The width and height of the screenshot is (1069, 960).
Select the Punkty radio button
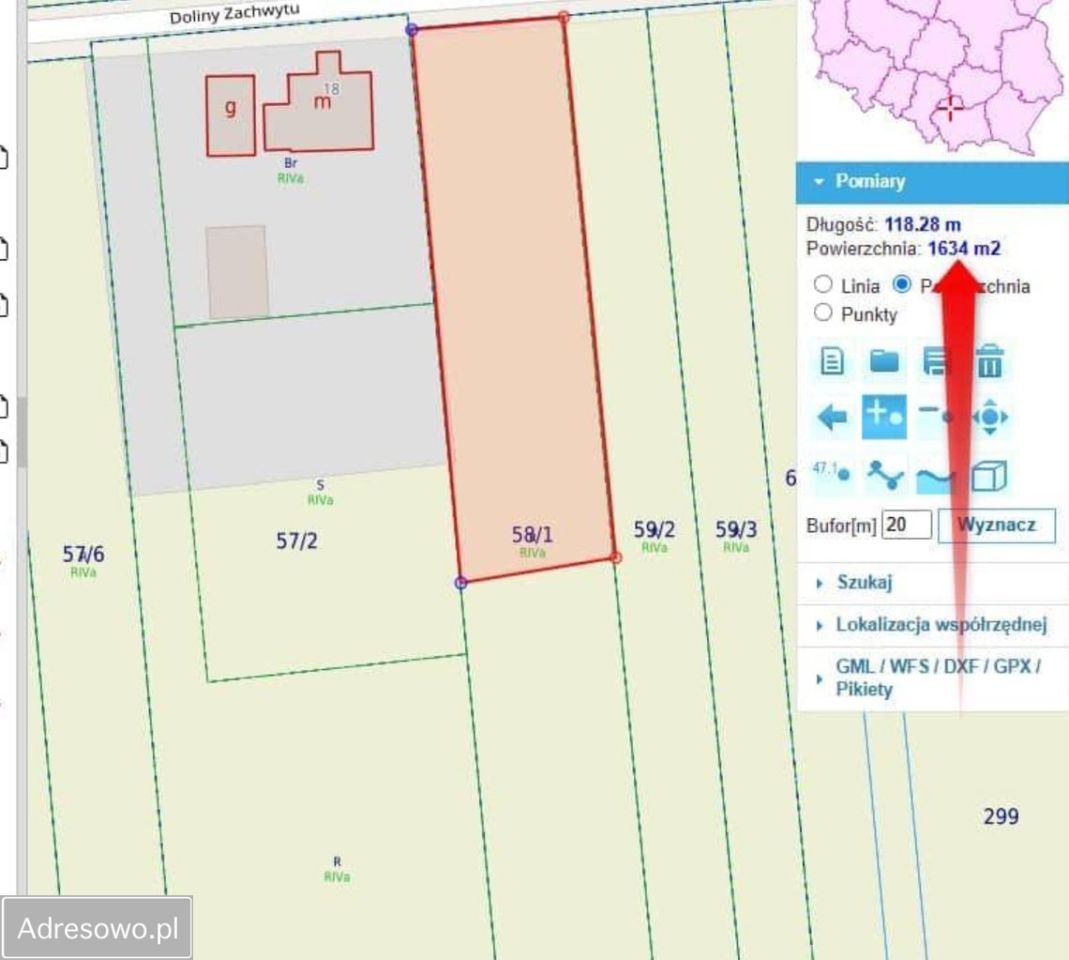(x=822, y=314)
